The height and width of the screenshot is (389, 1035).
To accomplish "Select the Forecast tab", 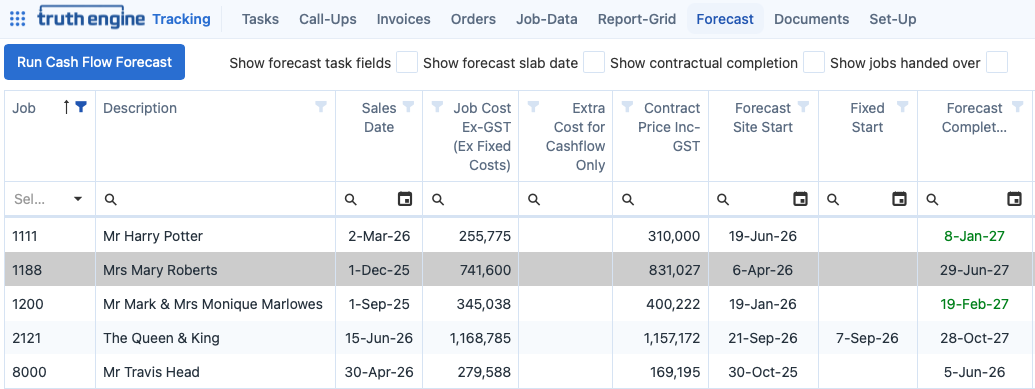I will click(725, 19).
